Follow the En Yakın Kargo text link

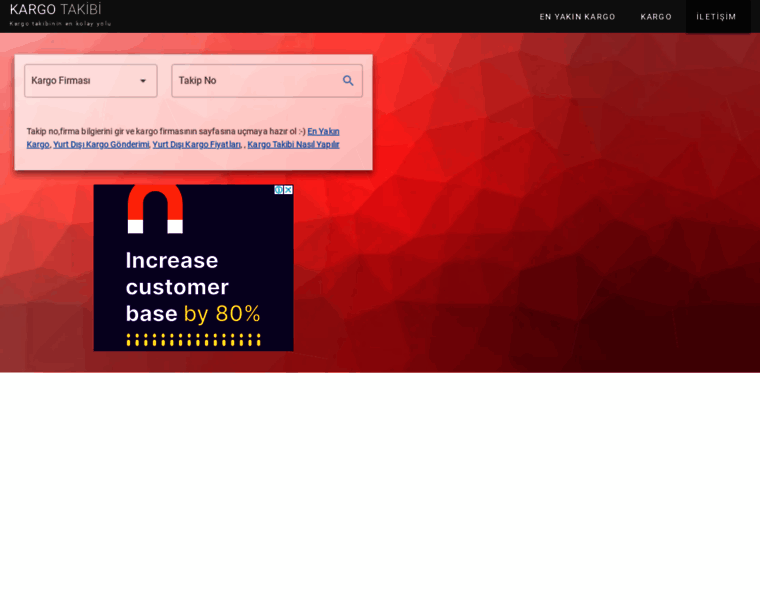point(323,131)
